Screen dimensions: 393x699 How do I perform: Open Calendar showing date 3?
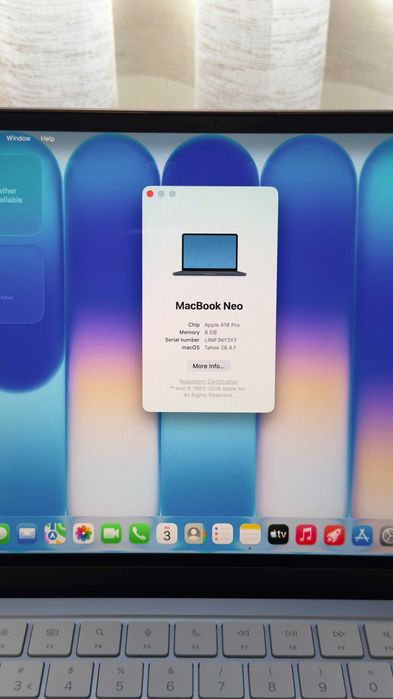point(167,534)
